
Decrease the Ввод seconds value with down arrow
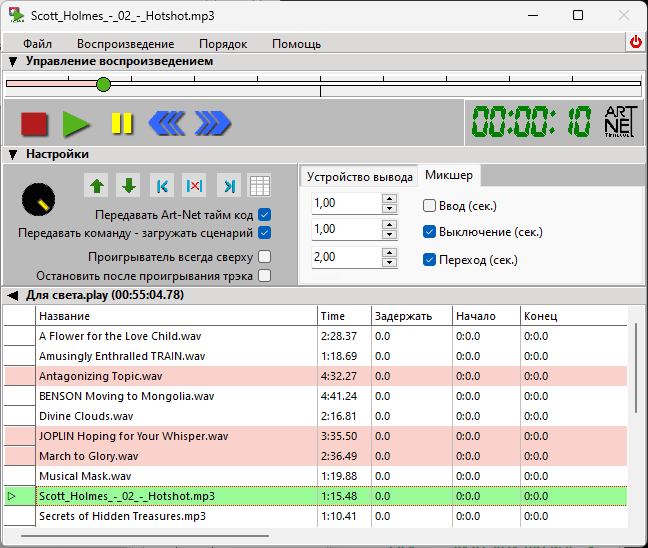click(x=389, y=208)
